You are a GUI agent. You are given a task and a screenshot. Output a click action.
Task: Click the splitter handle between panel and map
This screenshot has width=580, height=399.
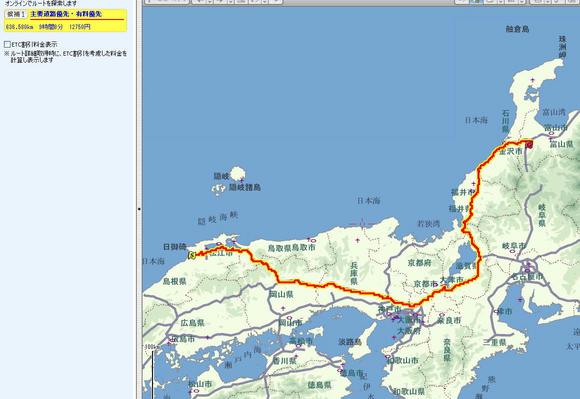139,209
